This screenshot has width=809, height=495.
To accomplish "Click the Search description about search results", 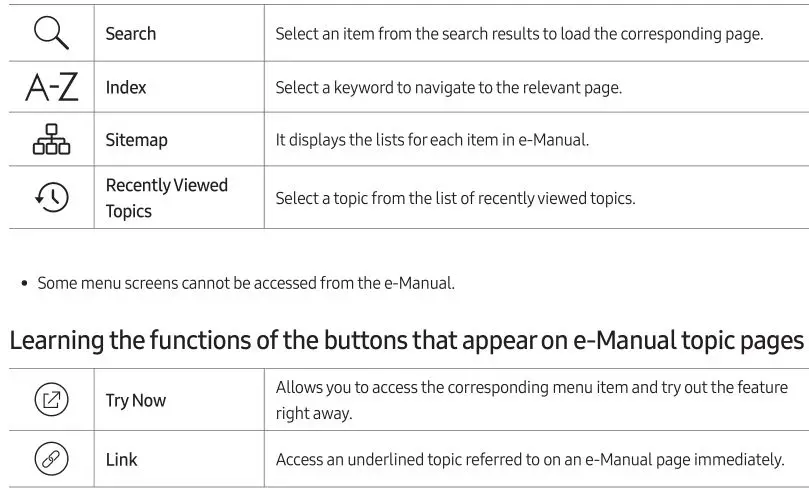I will [519, 34].
